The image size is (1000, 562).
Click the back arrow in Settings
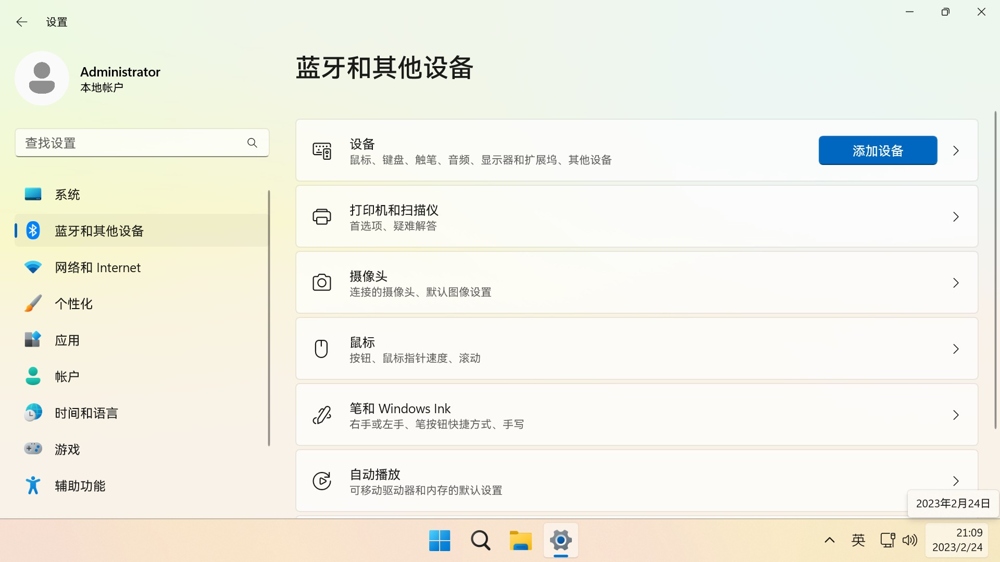point(22,22)
